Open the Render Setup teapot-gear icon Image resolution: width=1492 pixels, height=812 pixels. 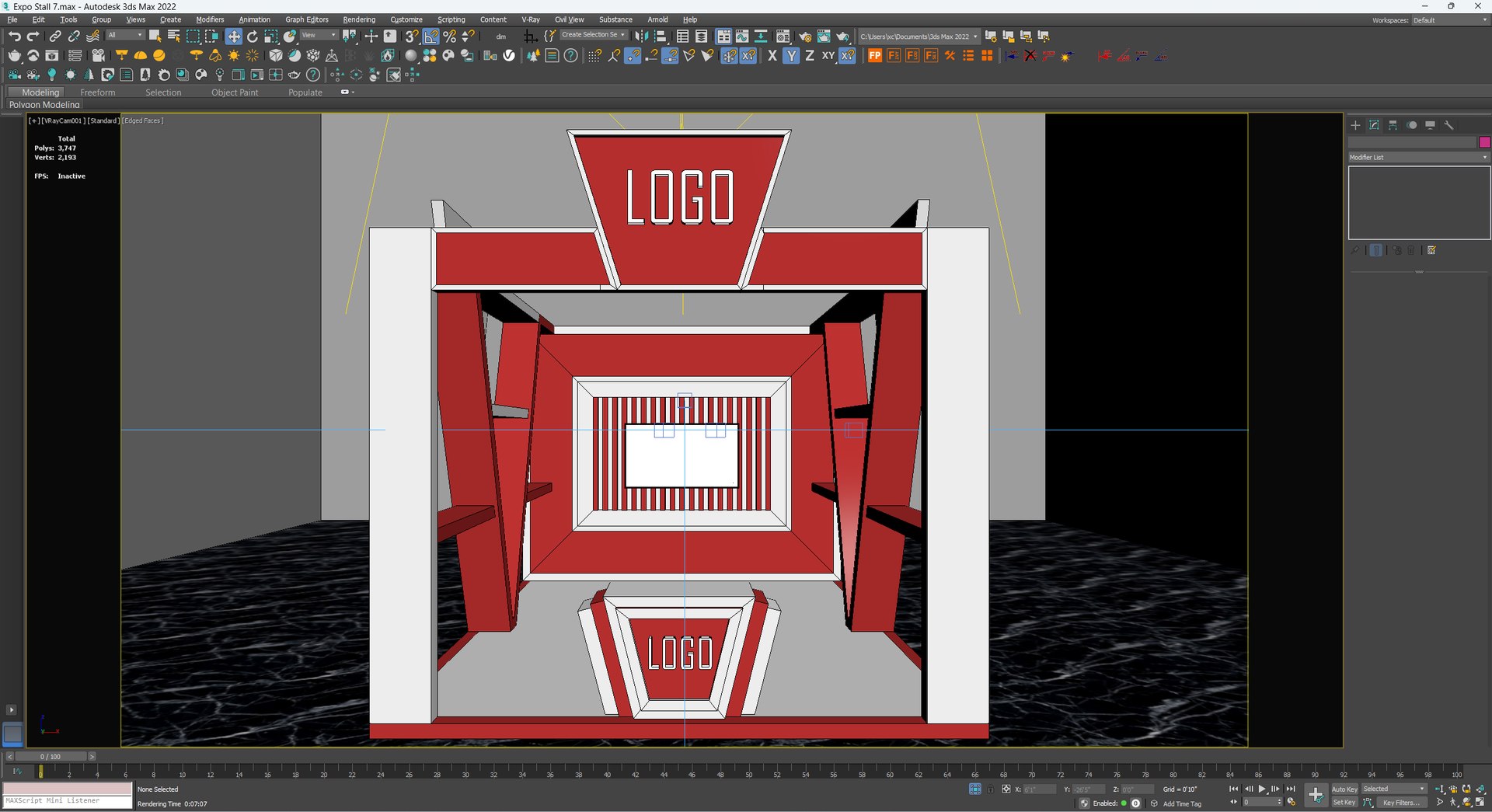[805, 37]
